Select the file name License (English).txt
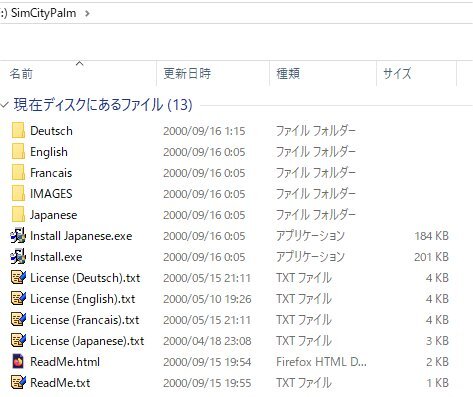The image size is (473, 397). click(83, 299)
